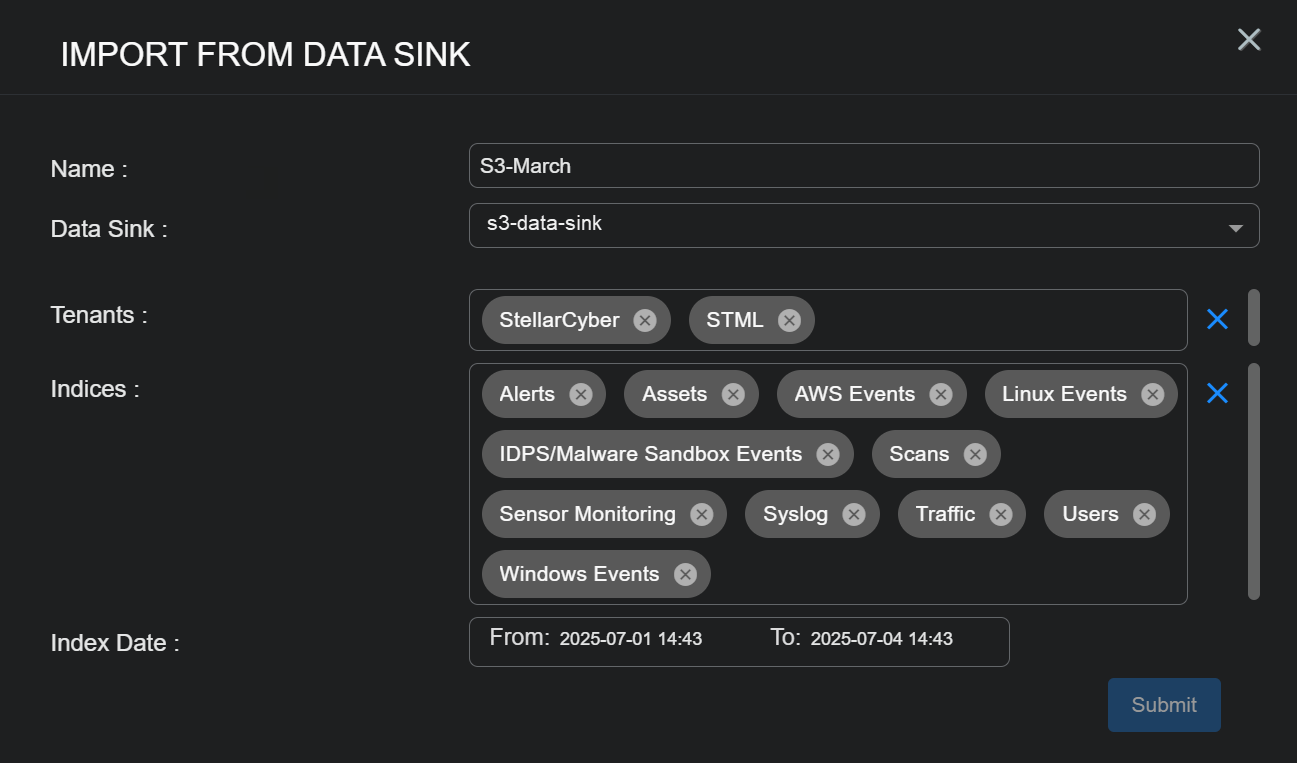Remove the AWS Events index chip
This screenshot has height=763, width=1297.
941,394
